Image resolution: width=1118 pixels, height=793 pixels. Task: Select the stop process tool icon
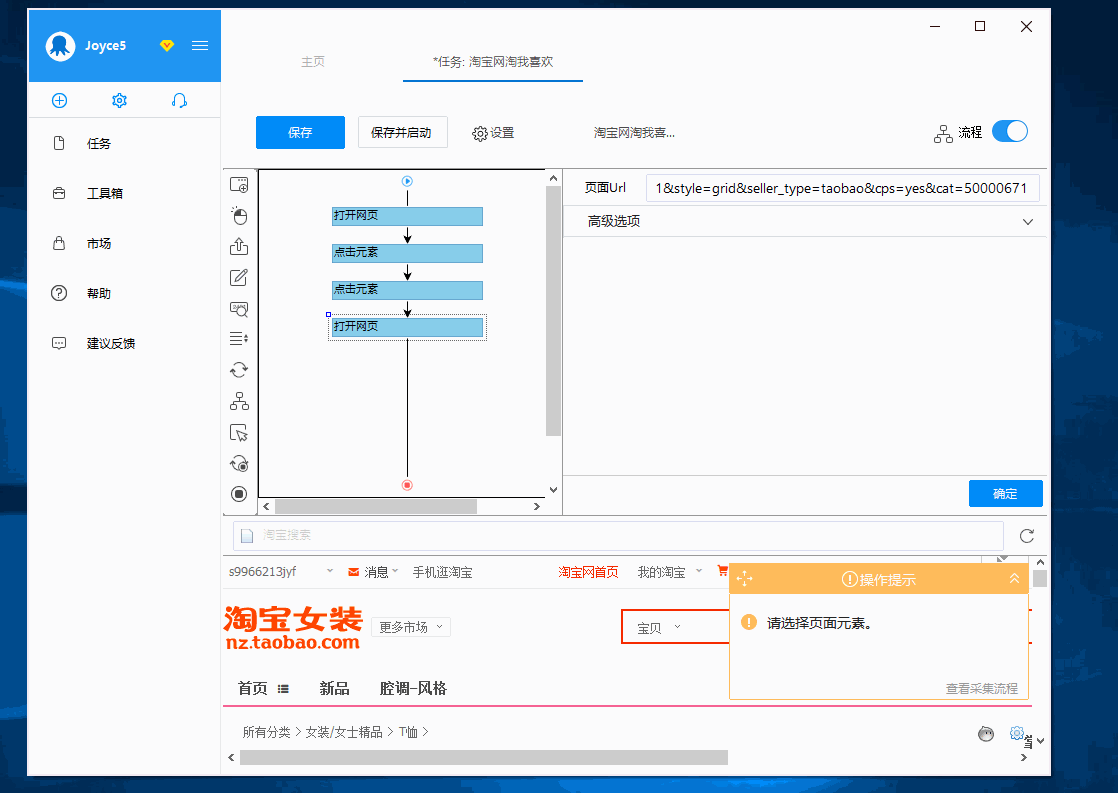click(x=239, y=493)
